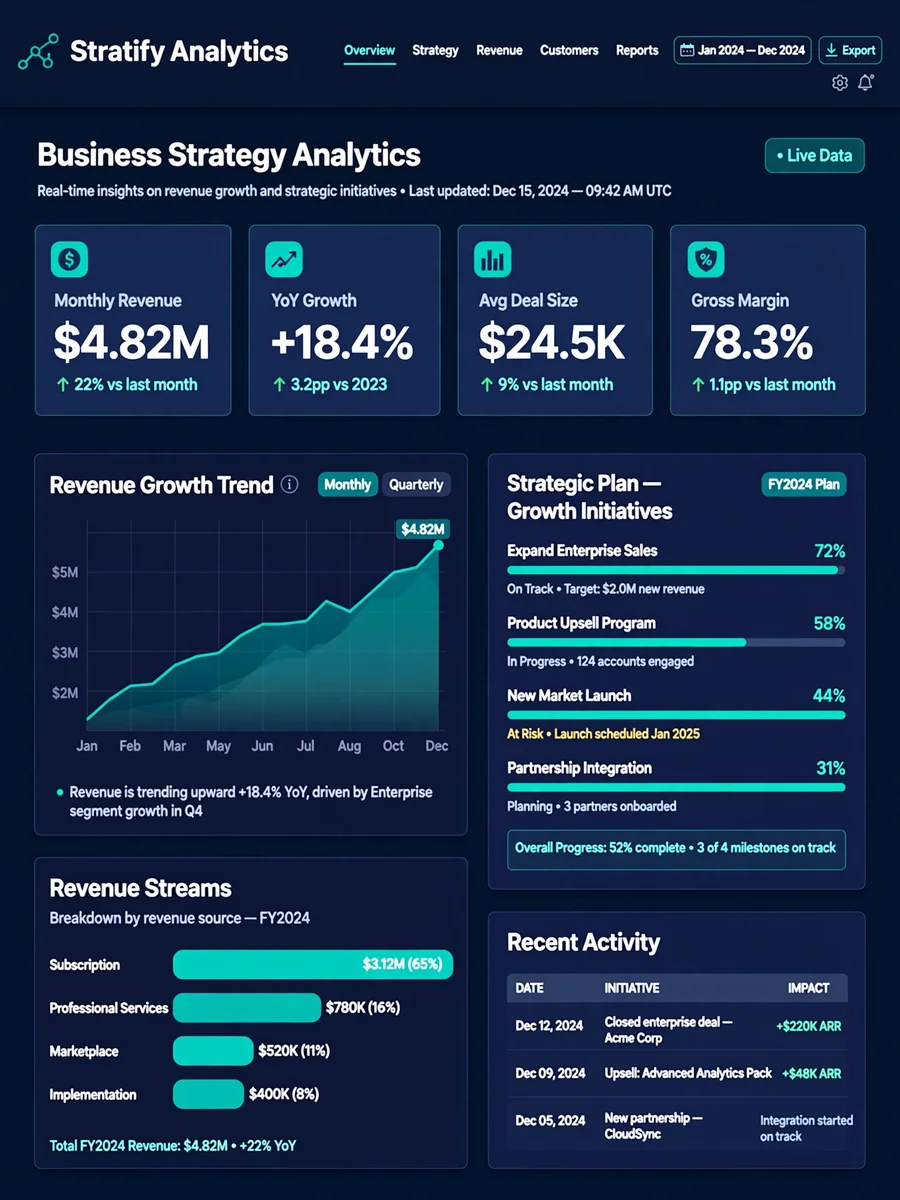
Task: Click the +$48K ARR impact value
Action: [811, 1074]
